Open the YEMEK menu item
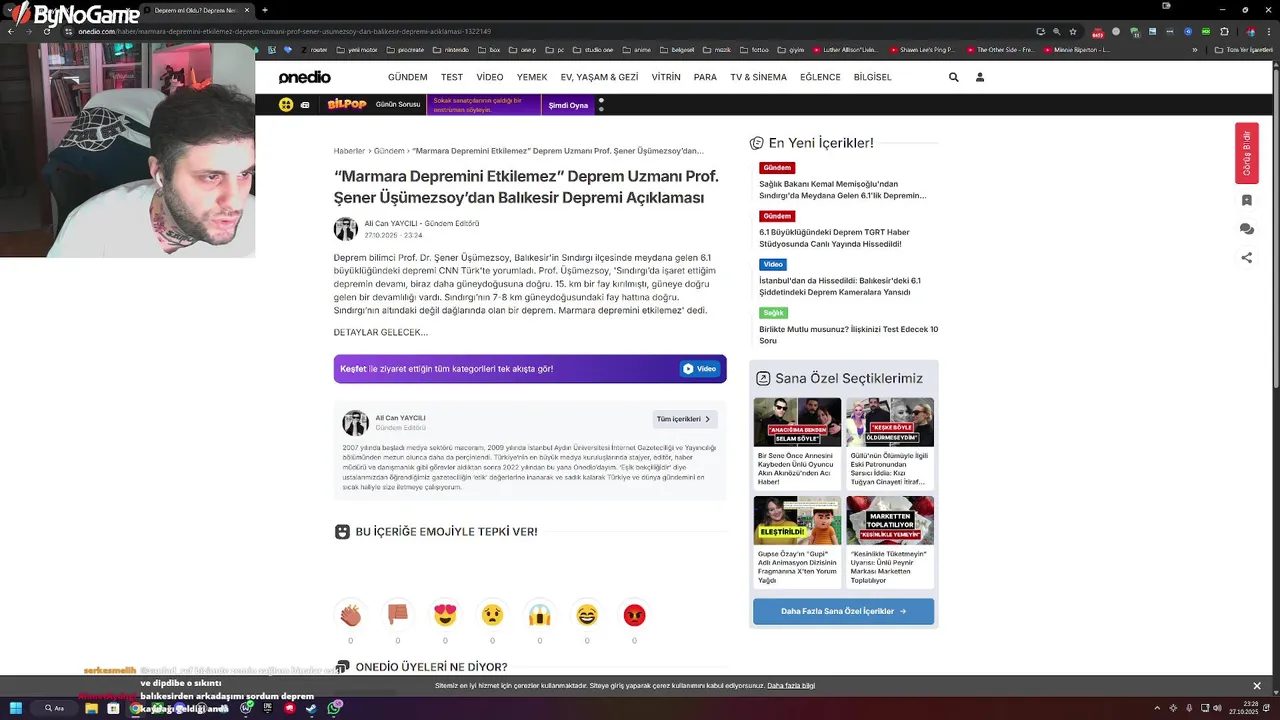 click(x=532, y=77)
